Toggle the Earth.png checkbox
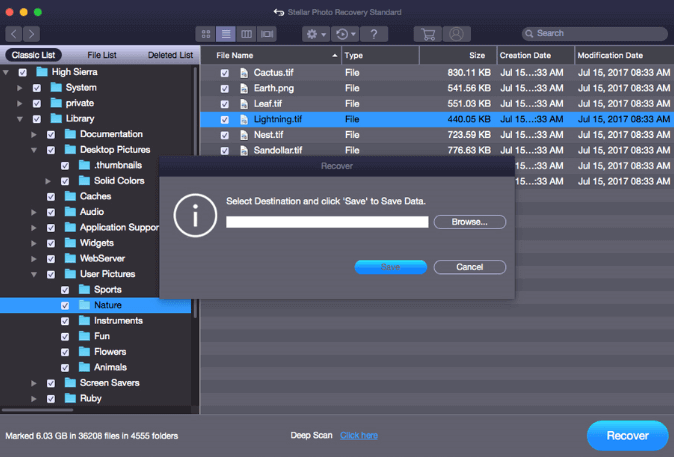Screen dimensions: 674x457 [225, 88]
